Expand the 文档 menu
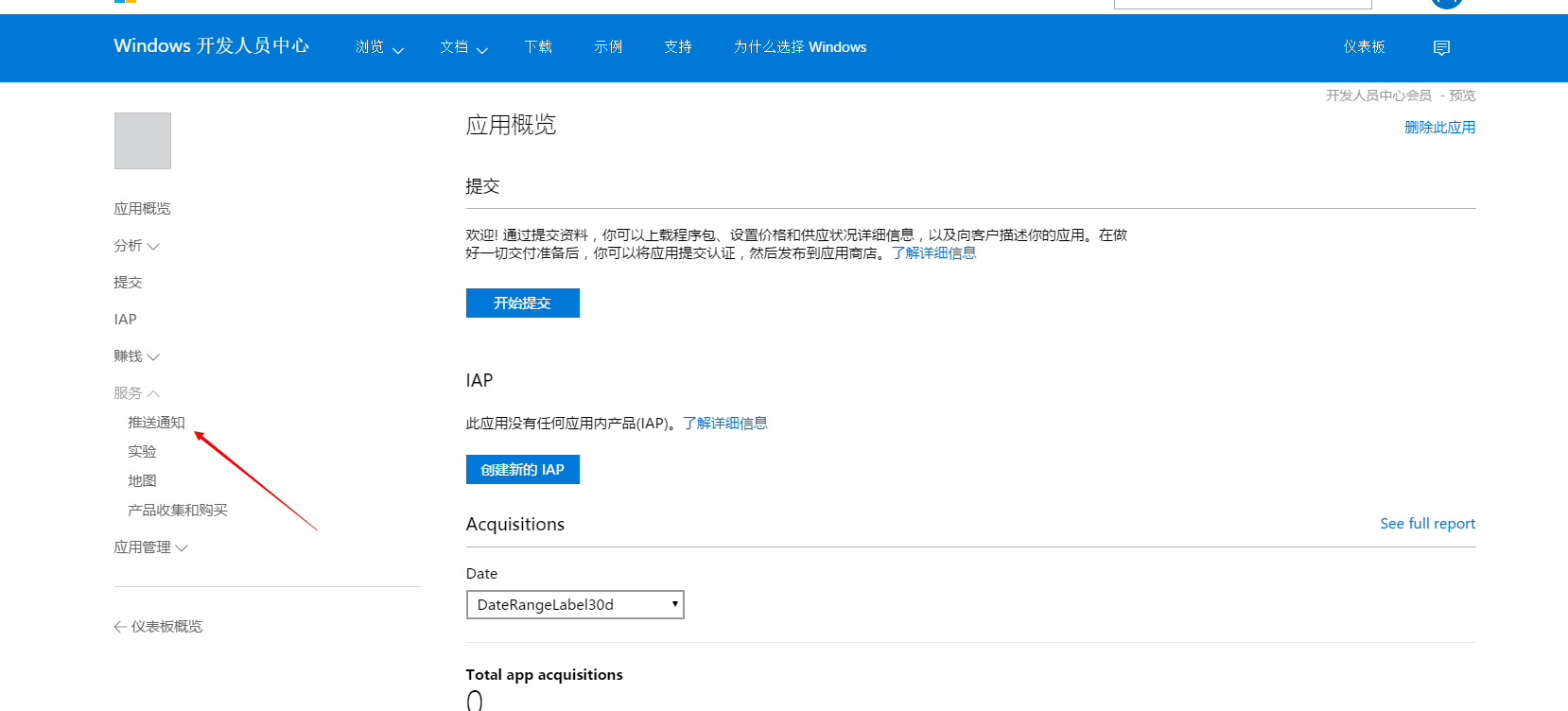 (x=463, y=47)
